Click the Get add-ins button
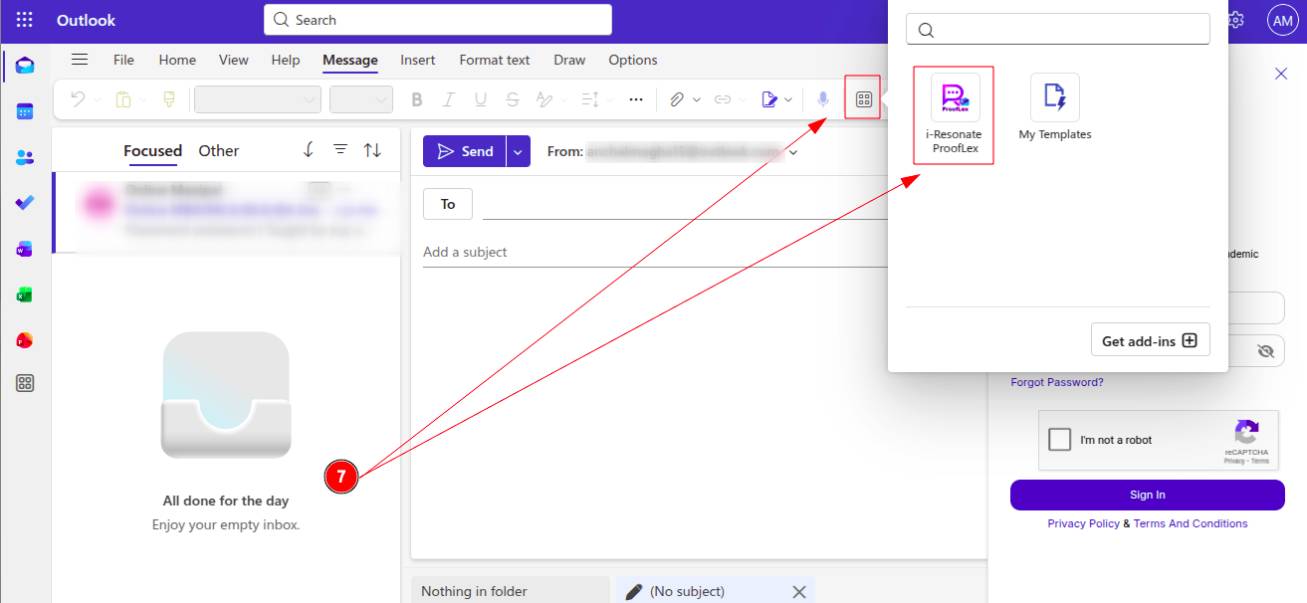This screenshot has width=1307, height=603. tap(1149, 341)
